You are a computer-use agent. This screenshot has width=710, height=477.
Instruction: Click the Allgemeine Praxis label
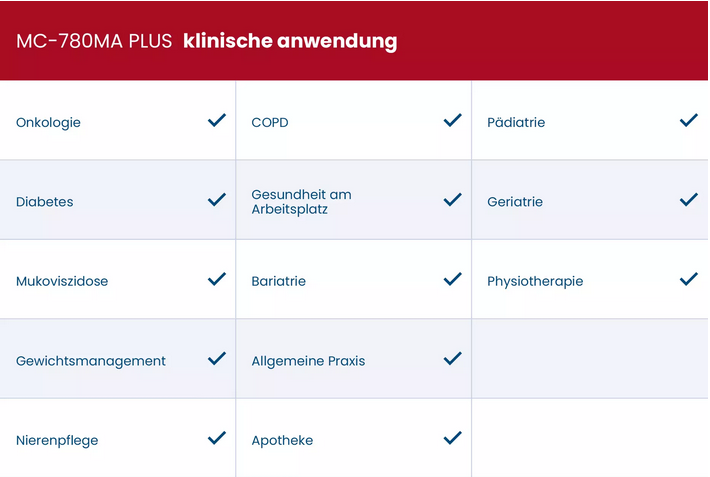coord(308,361)
